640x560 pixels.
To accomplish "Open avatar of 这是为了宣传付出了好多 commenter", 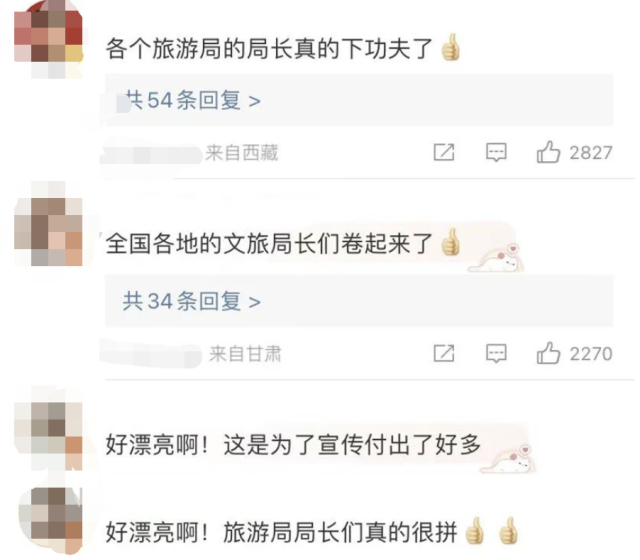I will click(x=49, y=436).
